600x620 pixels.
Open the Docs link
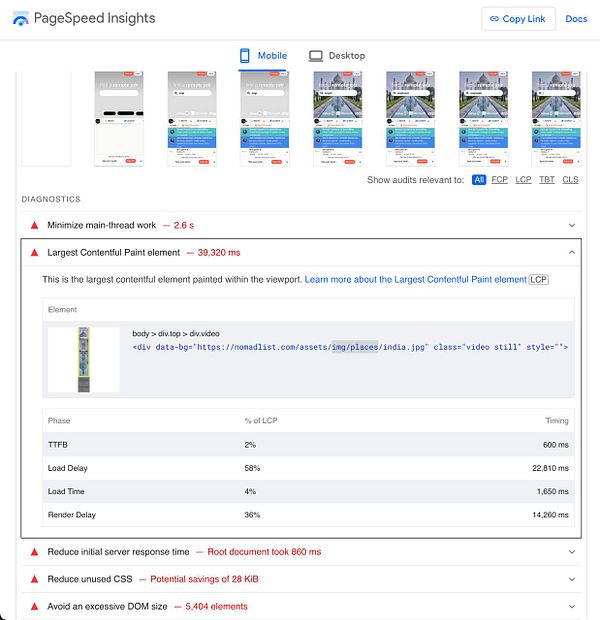(x=576, y=19)
